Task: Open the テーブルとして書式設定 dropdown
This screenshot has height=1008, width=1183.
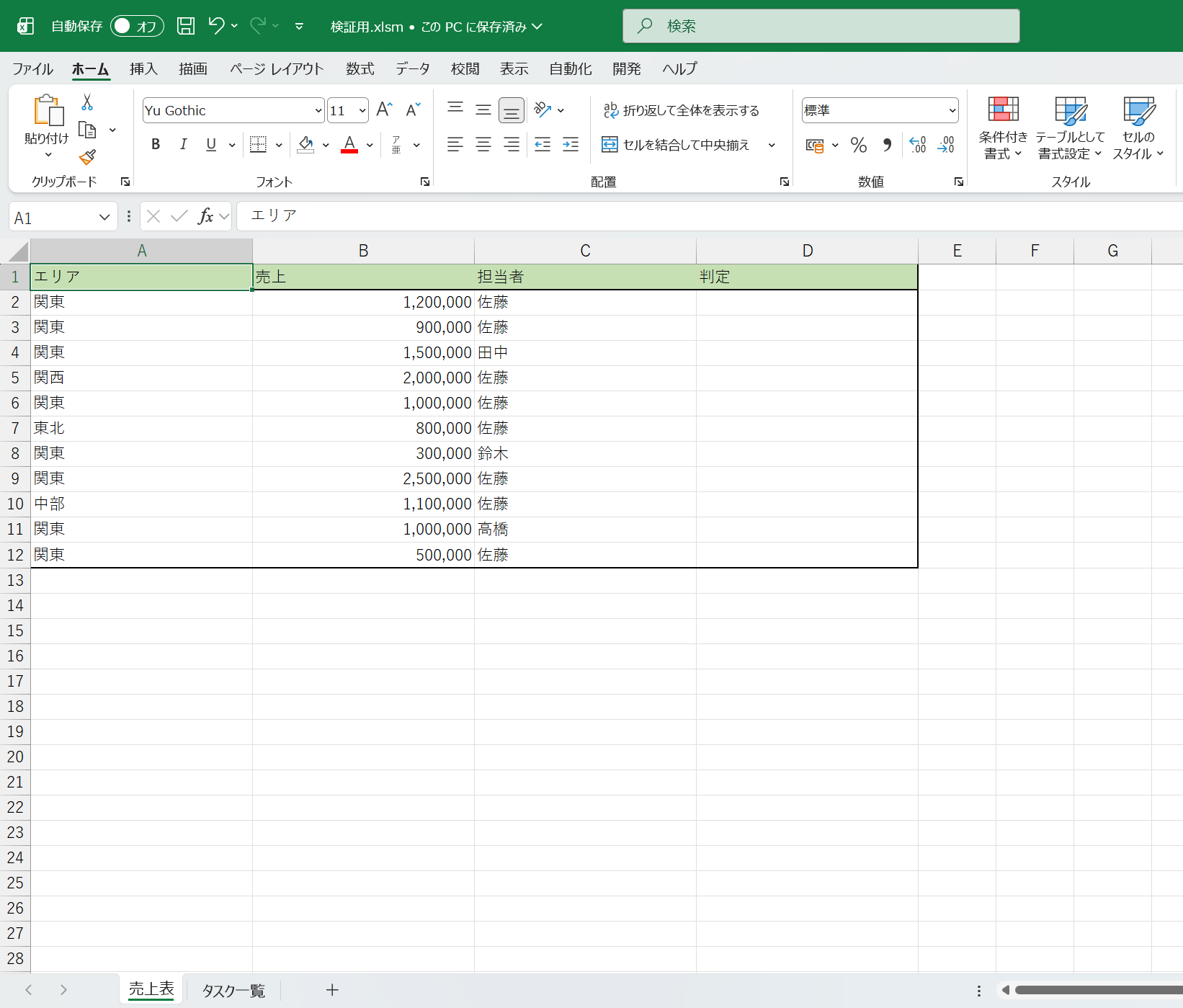Action: click(1070, 128)
